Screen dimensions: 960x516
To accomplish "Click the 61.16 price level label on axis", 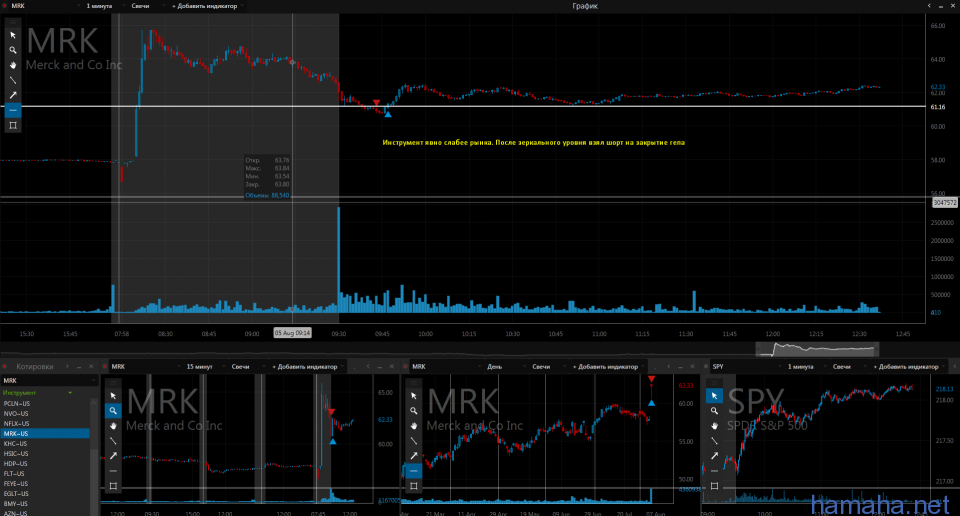I will pos(937,107).
